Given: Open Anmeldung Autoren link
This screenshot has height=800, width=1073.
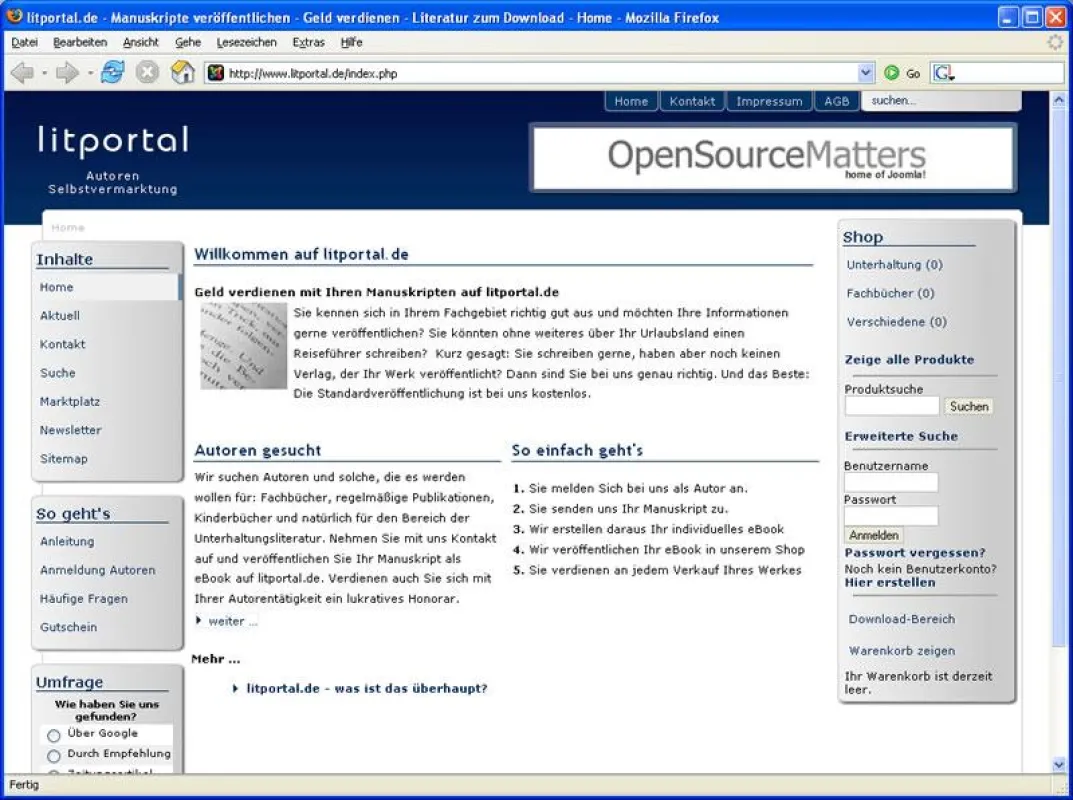Looking at the screenshot, I should tap(97, 570).
